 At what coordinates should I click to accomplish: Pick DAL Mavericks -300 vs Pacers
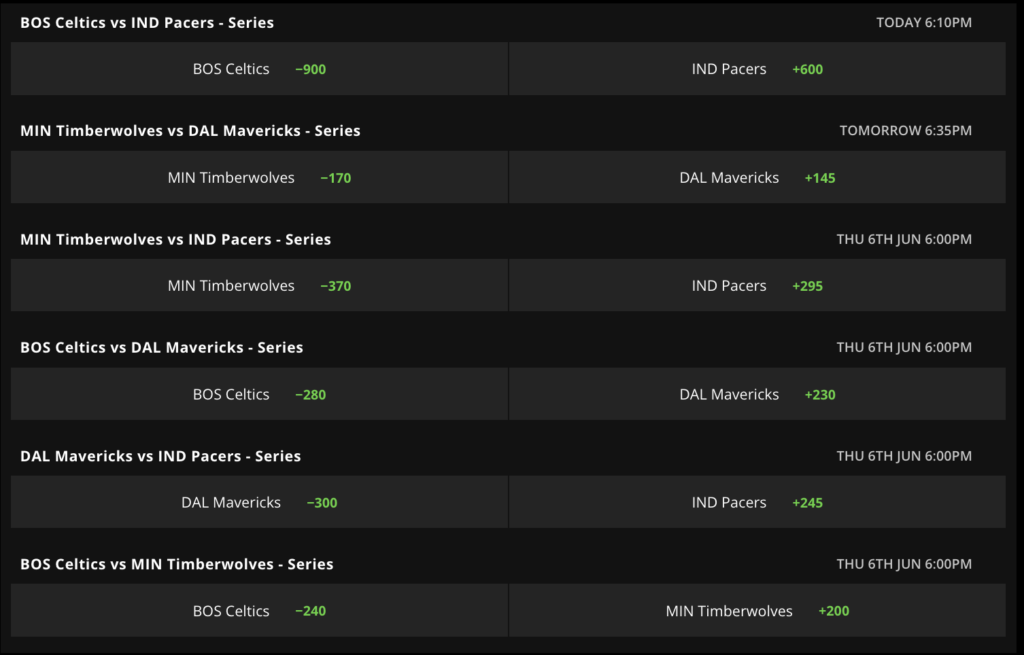point(259,502)
